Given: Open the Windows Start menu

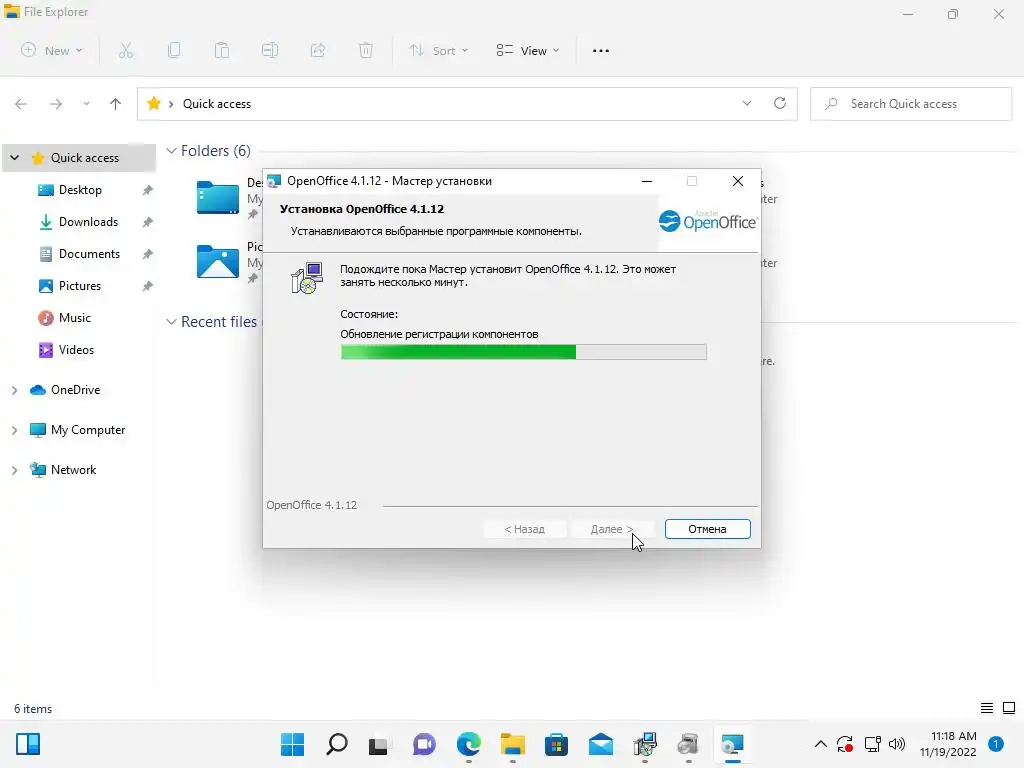Looking at the screenshot, I should click(293, 744).
